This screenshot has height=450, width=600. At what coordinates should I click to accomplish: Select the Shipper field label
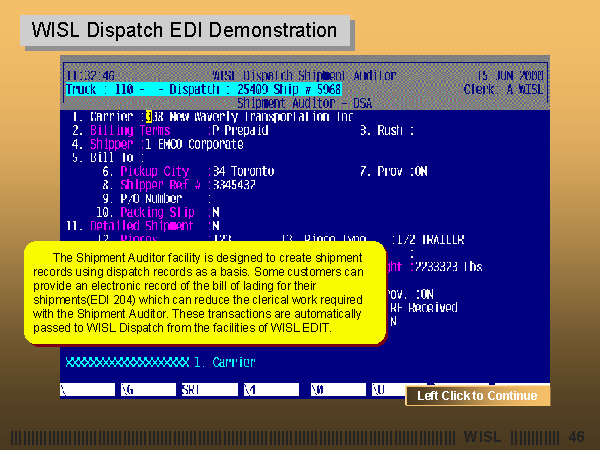[x=112, y=144]
